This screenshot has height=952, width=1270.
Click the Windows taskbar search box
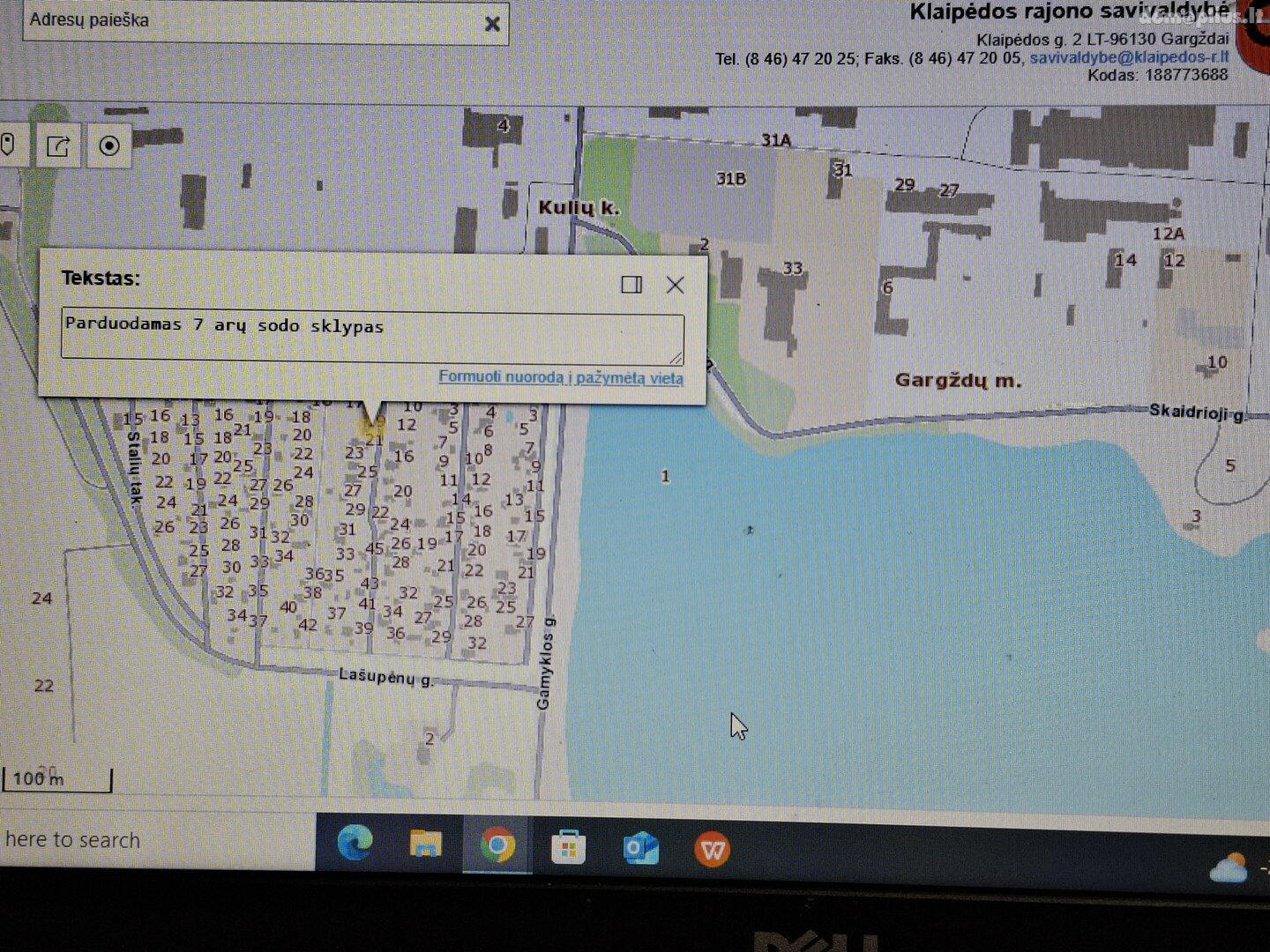point(157,840)
